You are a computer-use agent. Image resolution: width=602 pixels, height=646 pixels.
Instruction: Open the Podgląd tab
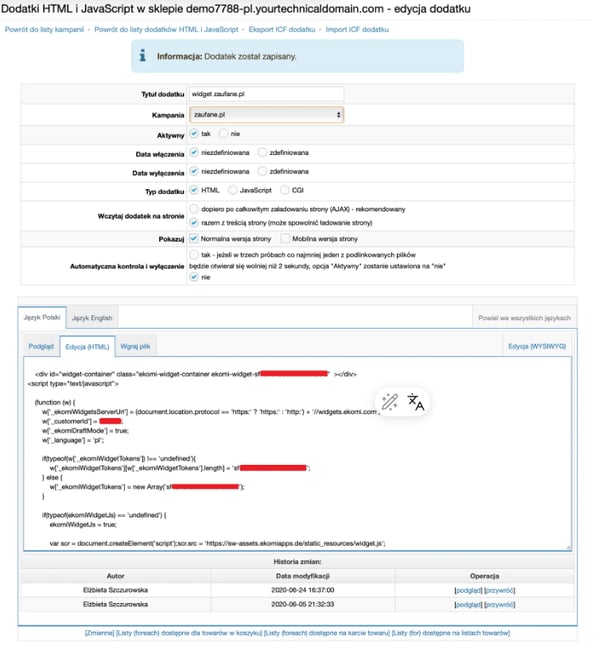click(42, 346)
